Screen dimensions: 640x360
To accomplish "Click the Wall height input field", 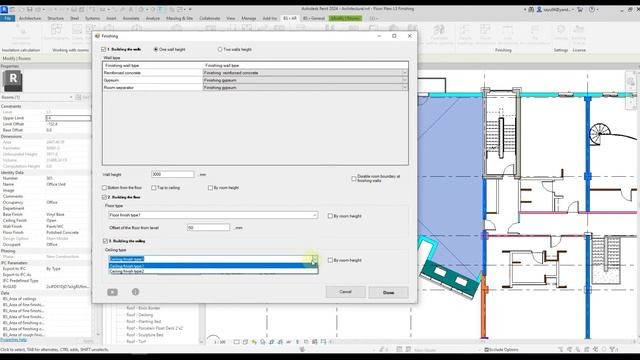I will tap(173, 174).
